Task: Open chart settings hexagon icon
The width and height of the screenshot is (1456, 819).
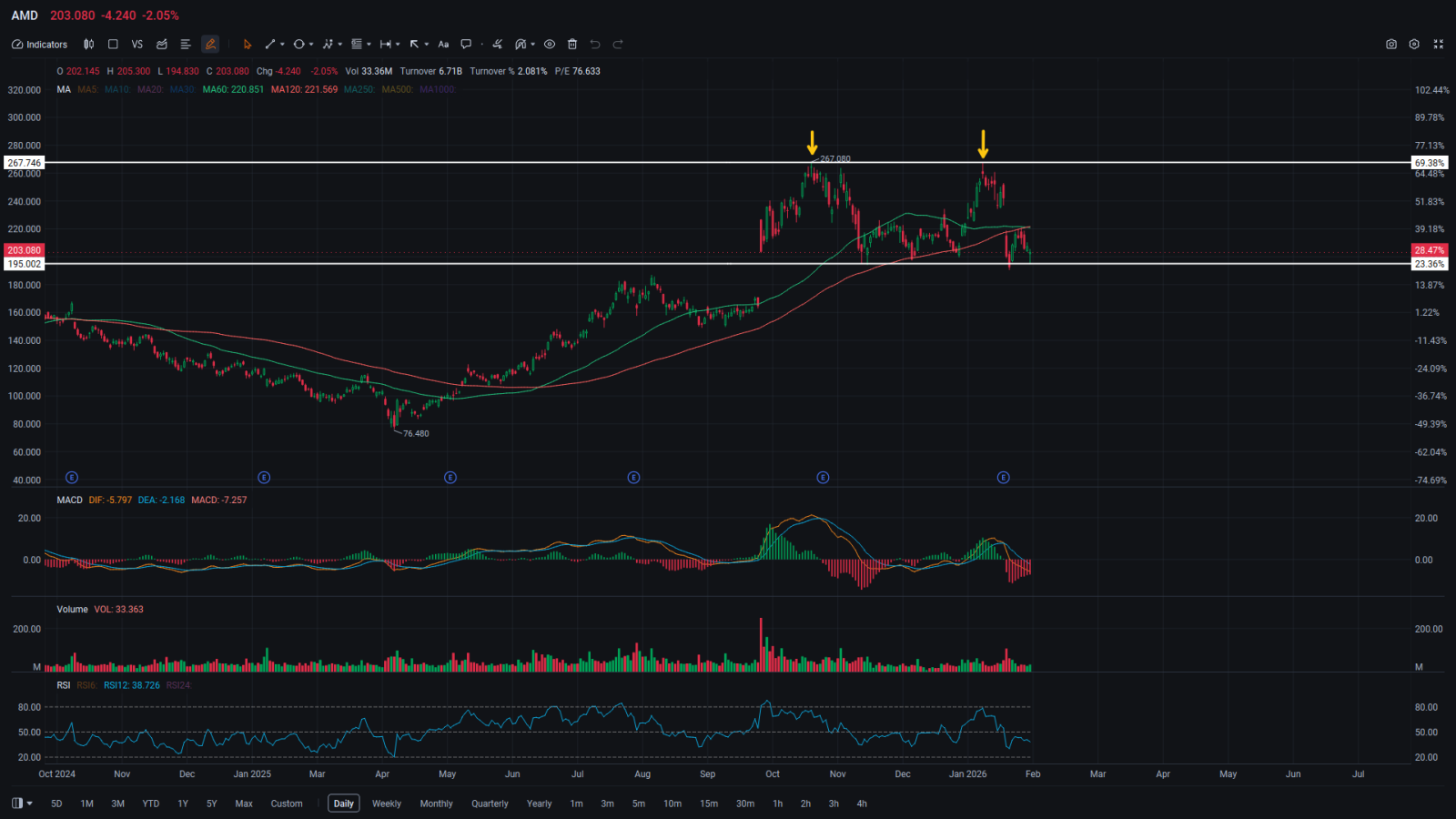Action: (x=1414, y=44)
